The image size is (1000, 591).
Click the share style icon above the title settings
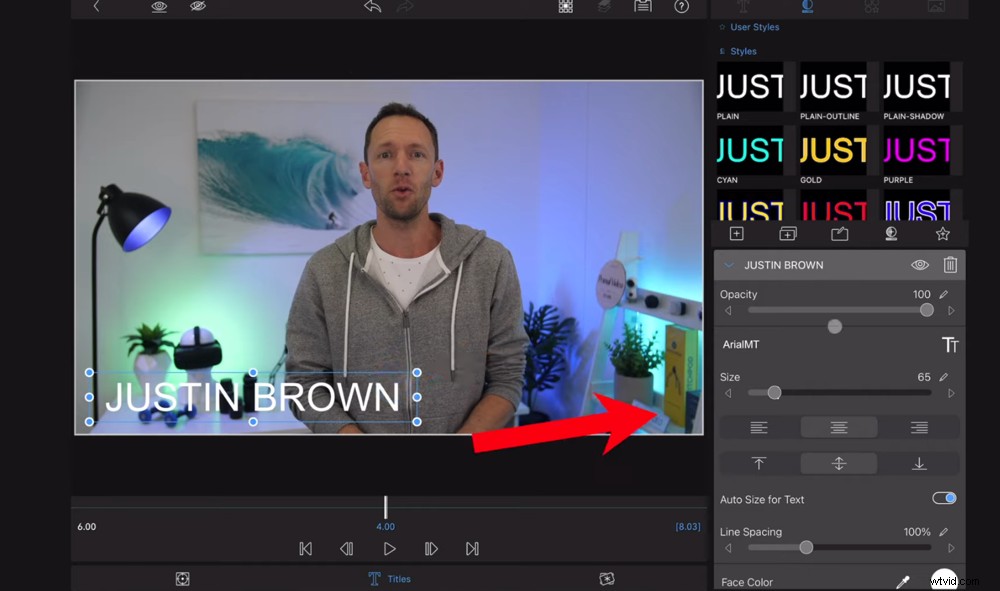pyautogui.click(x=839, y=233)
